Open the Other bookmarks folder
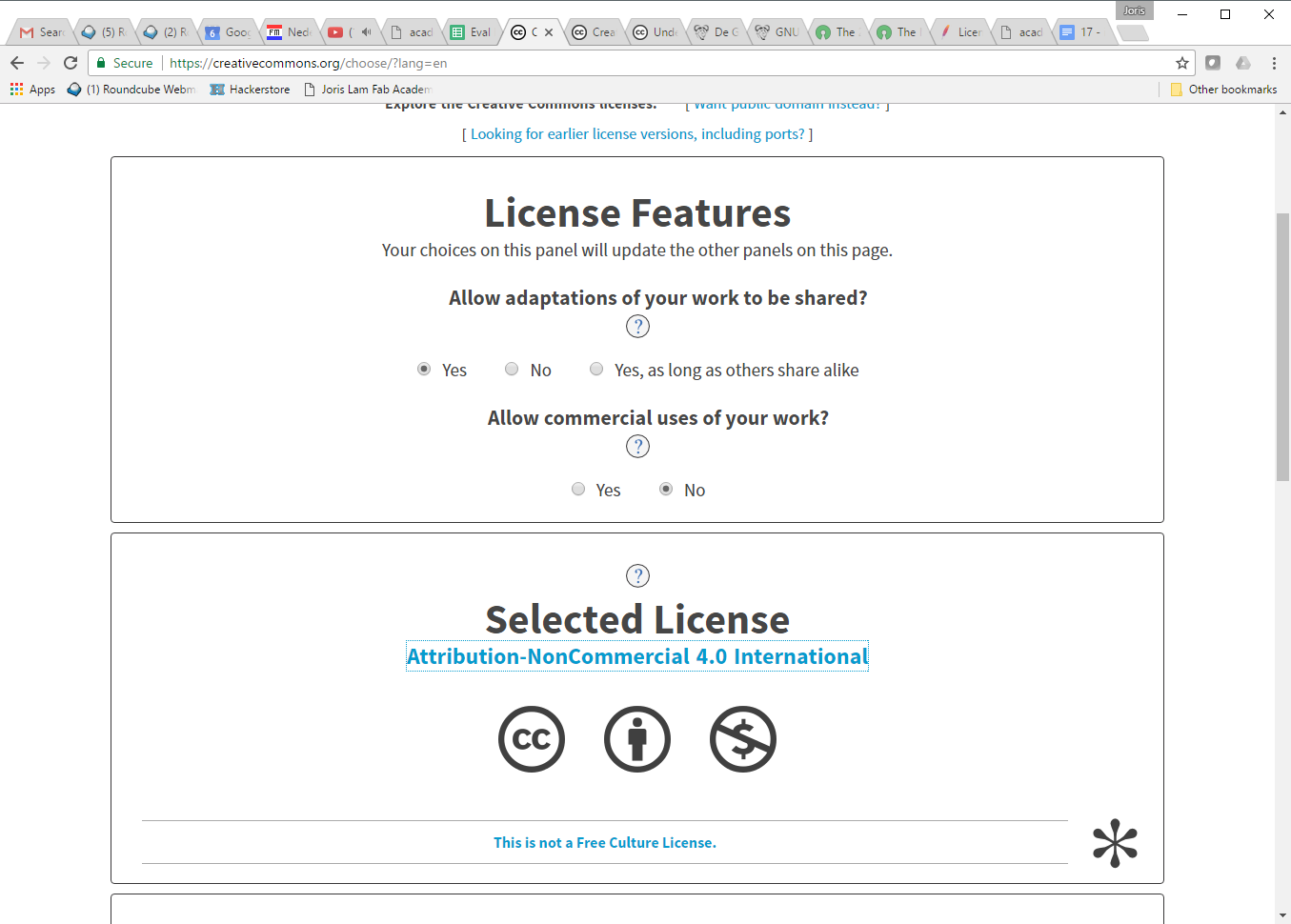The width and height of the screenshot is (1291, 924). [1223, 90]
